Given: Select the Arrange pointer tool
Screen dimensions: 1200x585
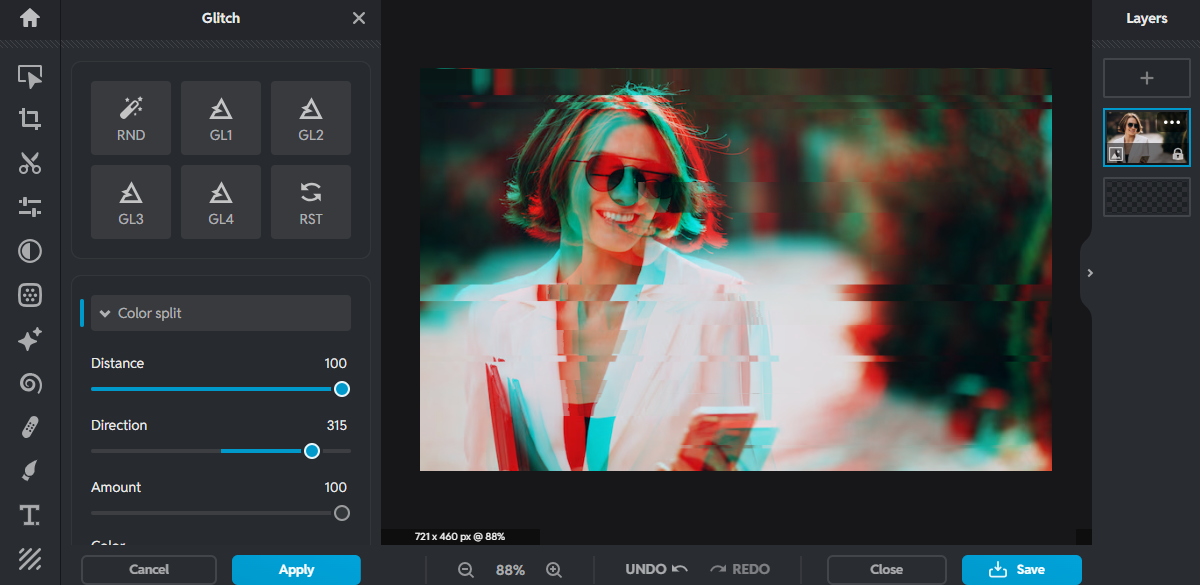Looking at the screenshot, I should [30, 77].
